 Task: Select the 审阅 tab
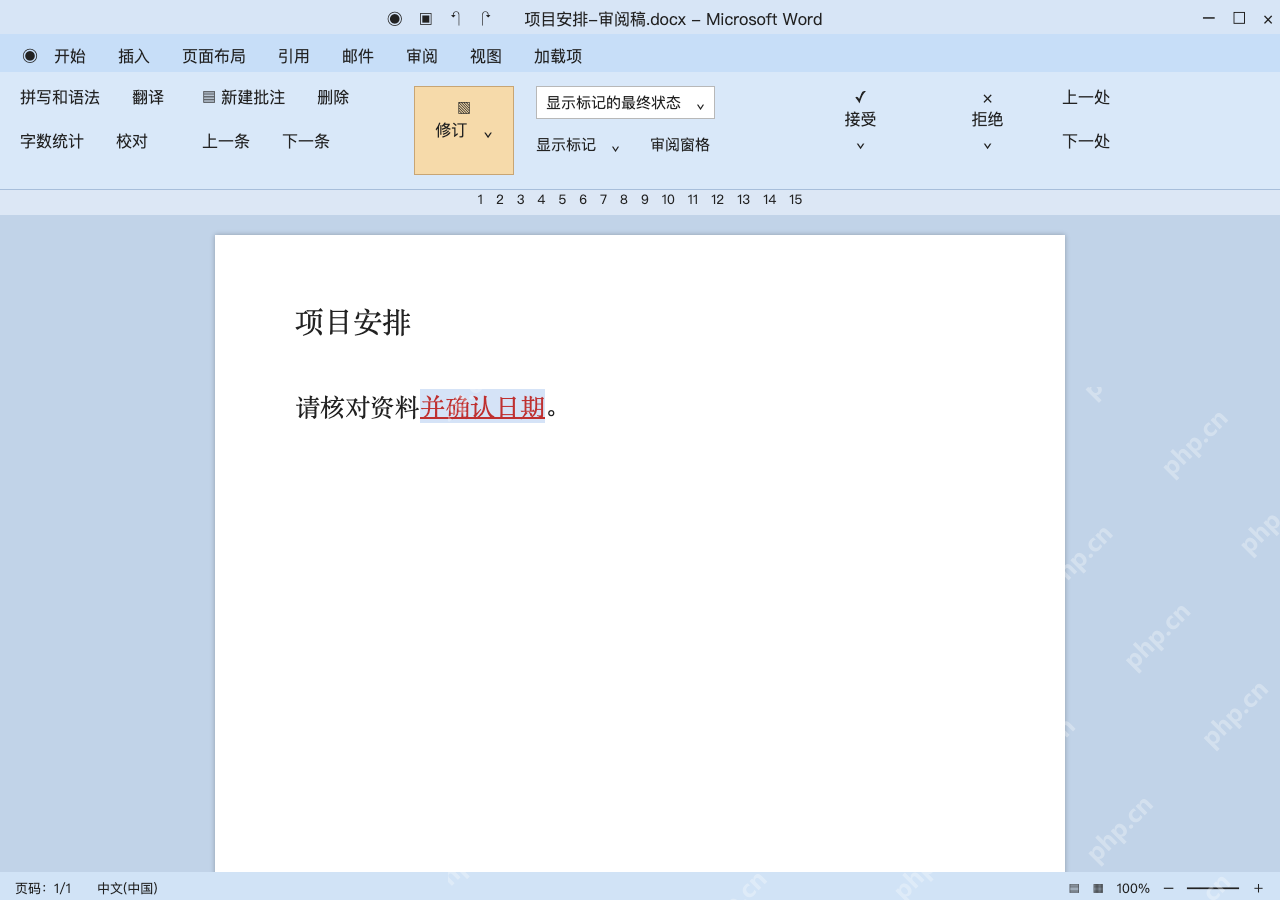422,56
